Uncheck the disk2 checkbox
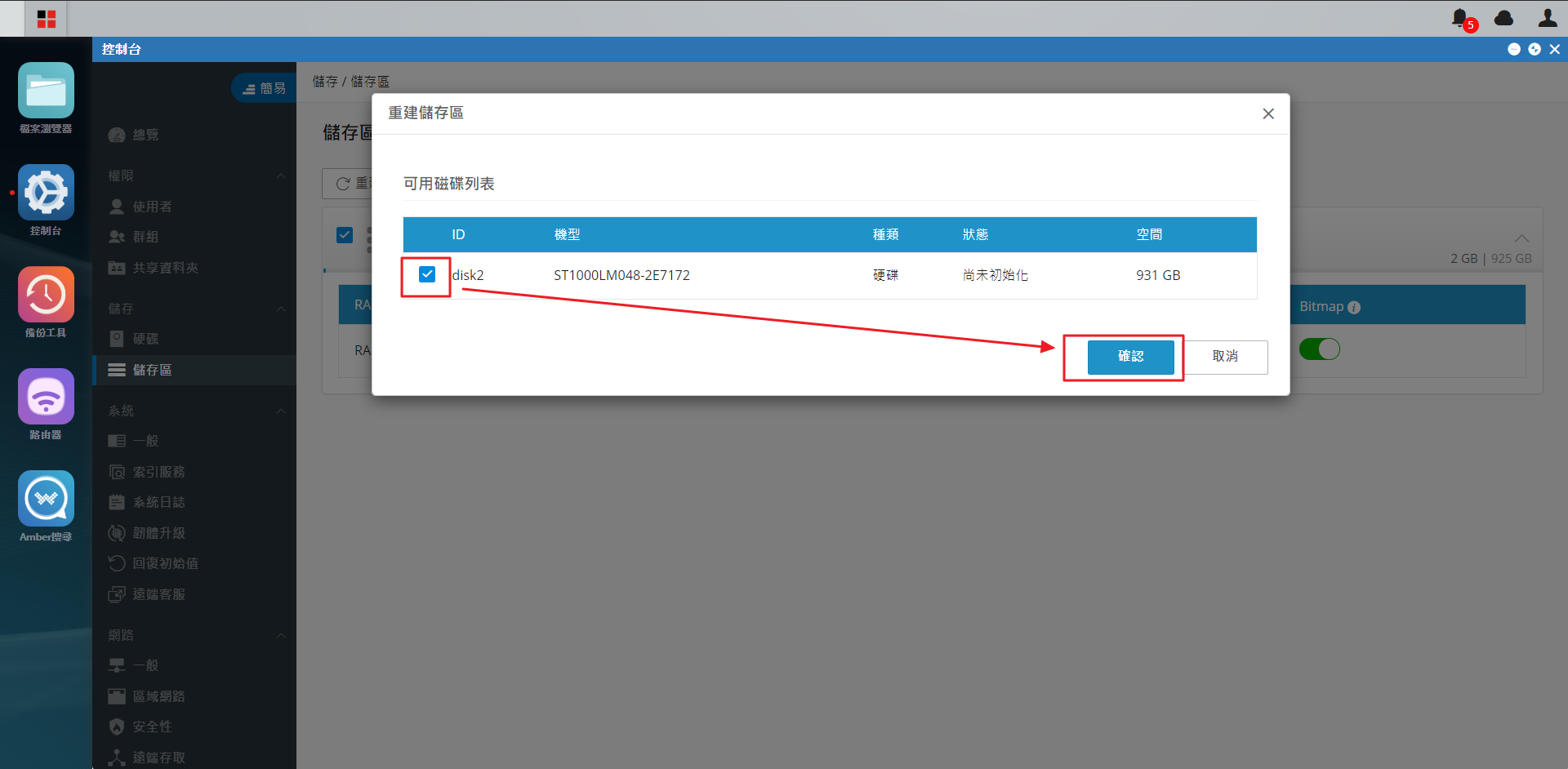The width and height of the screenshot is (1568, 769). click(x=427, y=274)
